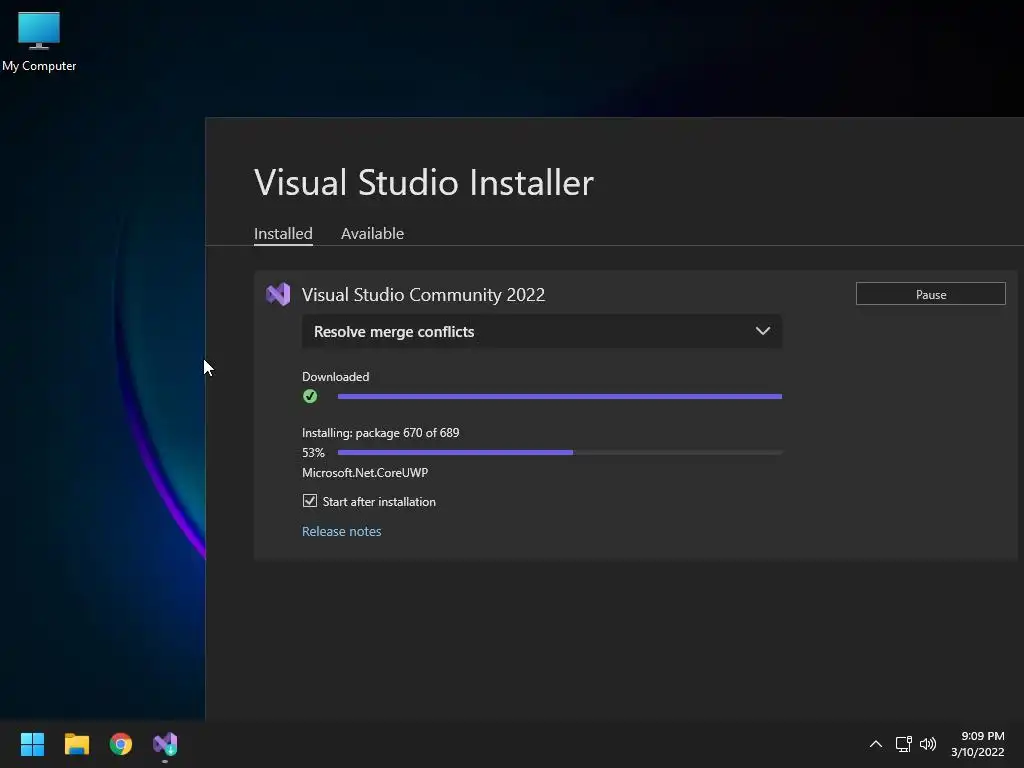1024x768 pixels.
Task: Click the green Downloaded checkmark icon
Action: pyautogui.click(x=310, y=396)
